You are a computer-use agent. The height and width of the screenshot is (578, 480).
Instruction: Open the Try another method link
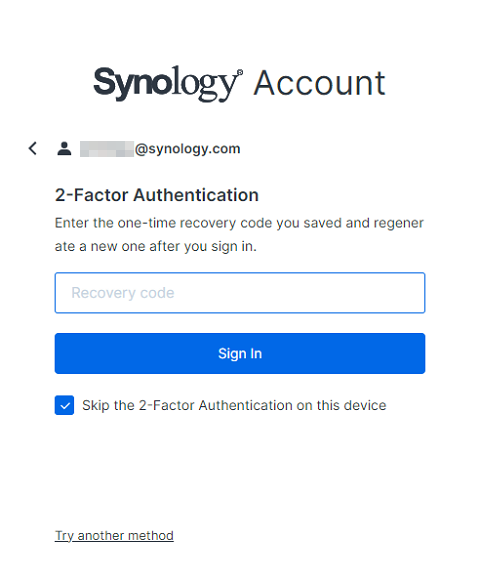click(114, 536)
